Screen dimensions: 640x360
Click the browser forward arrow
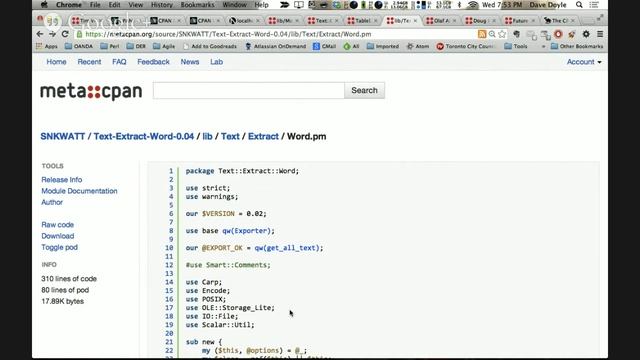[x=52, y=34]
